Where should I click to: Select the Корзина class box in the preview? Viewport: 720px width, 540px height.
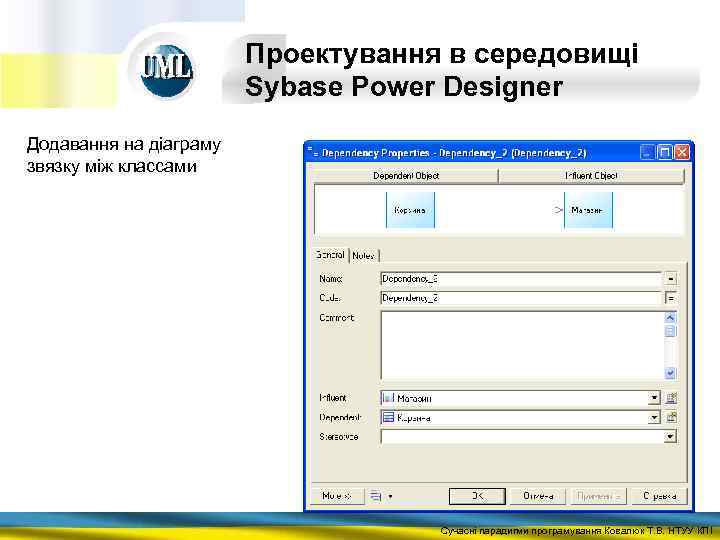pos(410,210)
